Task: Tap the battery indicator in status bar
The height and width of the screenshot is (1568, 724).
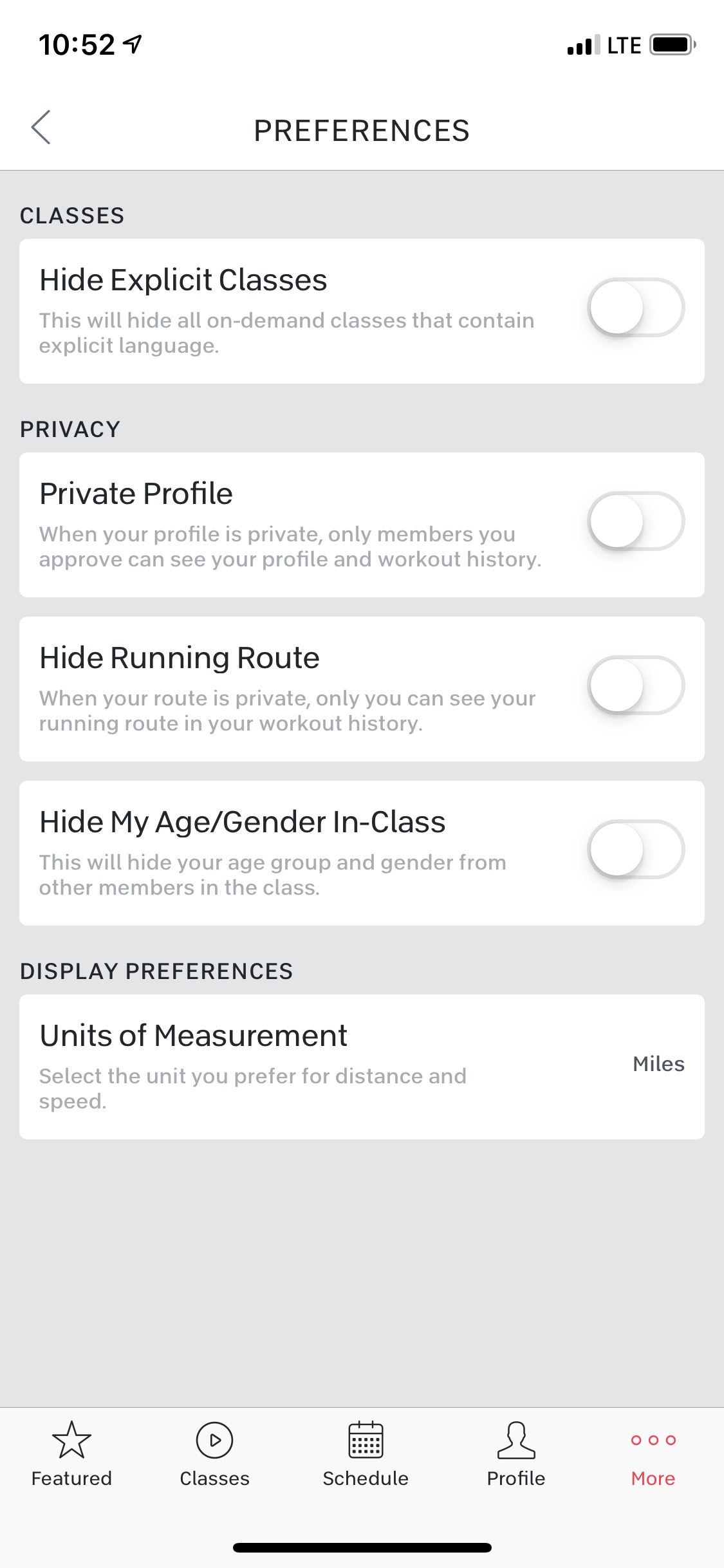Action: click(673, 45)
